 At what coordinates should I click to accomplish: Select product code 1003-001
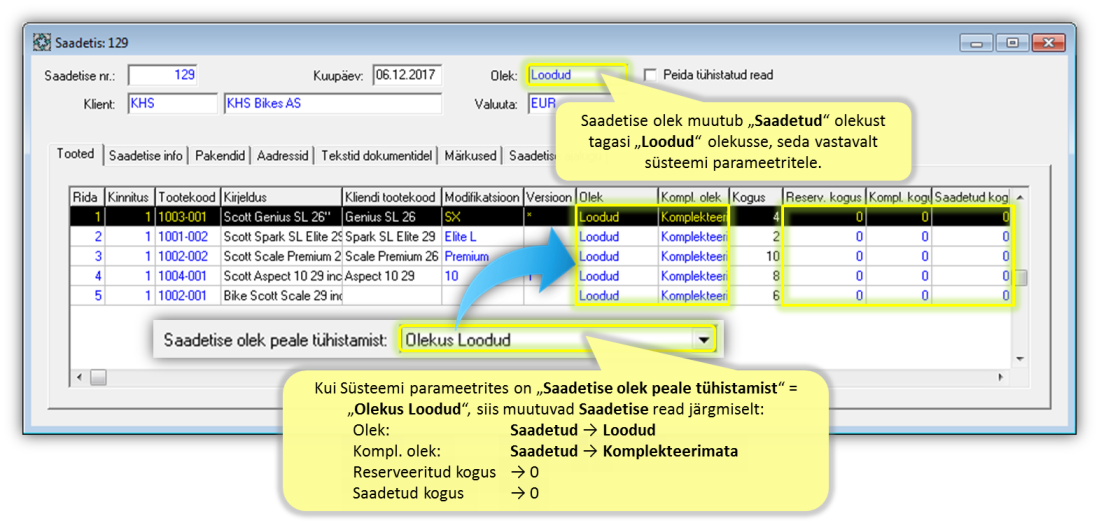pos(187,217)
